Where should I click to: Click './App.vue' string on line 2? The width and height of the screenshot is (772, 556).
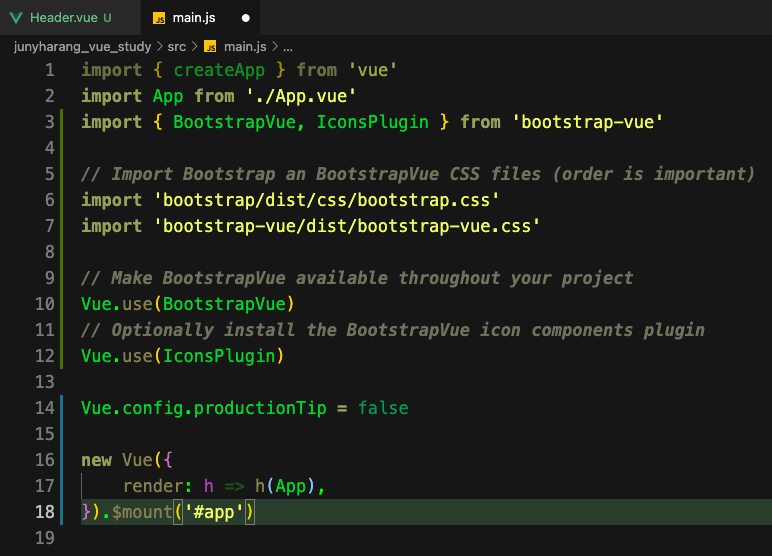(301, 96)
